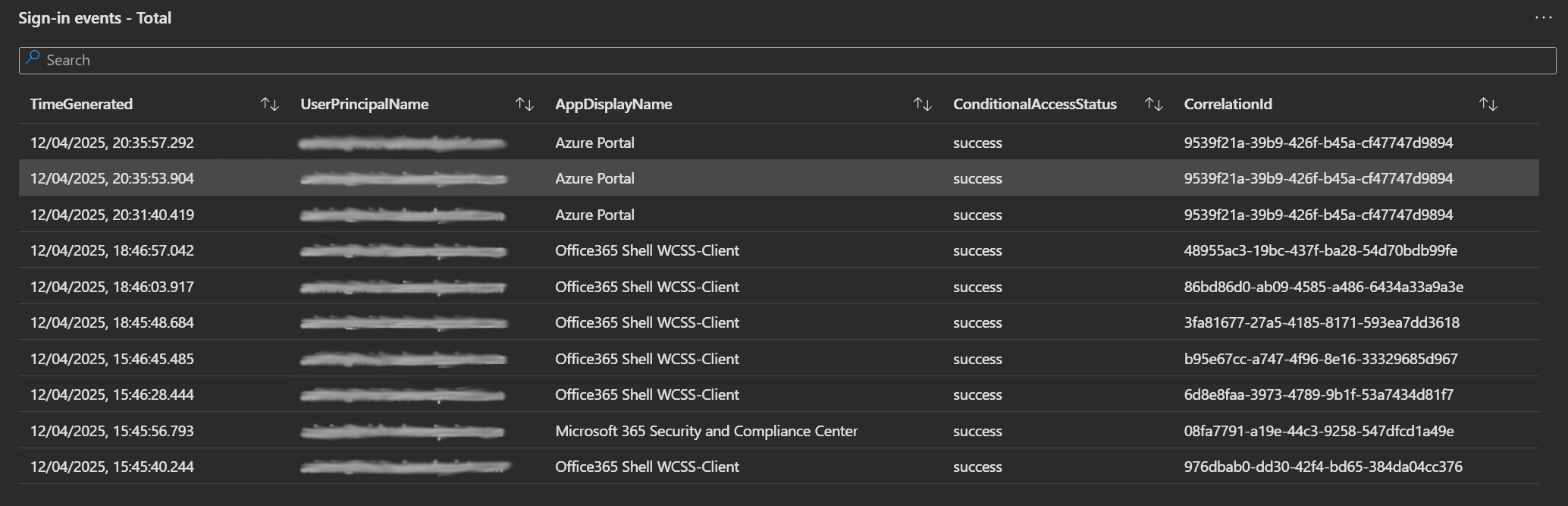Click success status in the 15:45:56.793 row

pos(977,431)
